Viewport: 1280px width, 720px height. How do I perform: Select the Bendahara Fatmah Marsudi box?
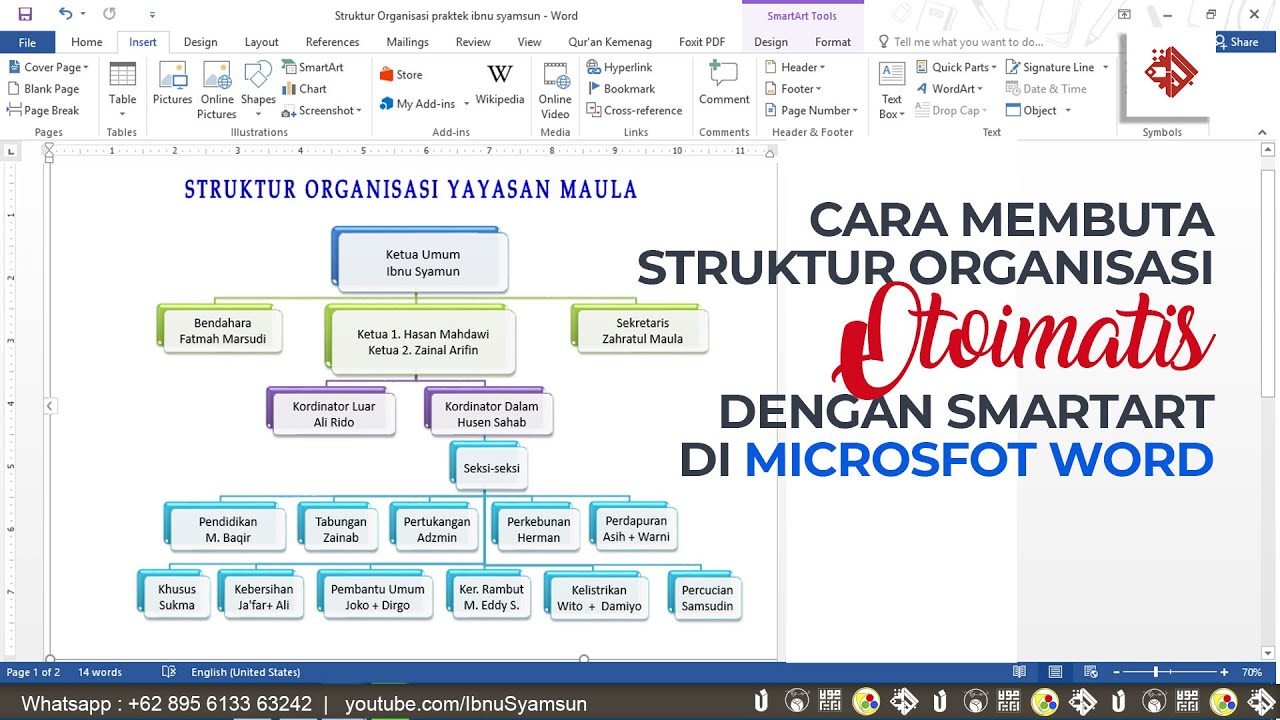223,331
